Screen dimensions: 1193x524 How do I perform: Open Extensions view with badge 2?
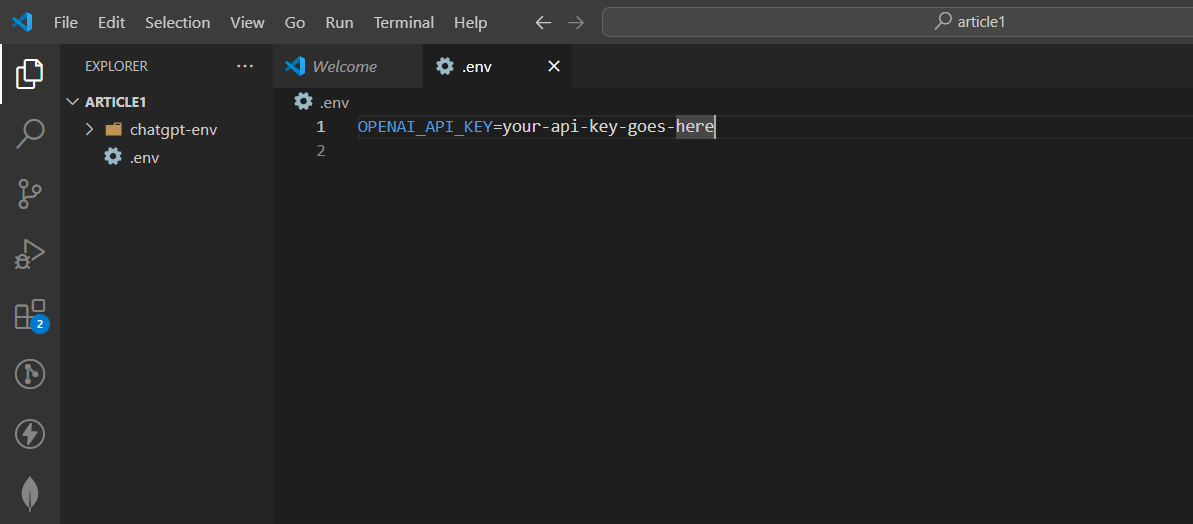click(30, 315)
